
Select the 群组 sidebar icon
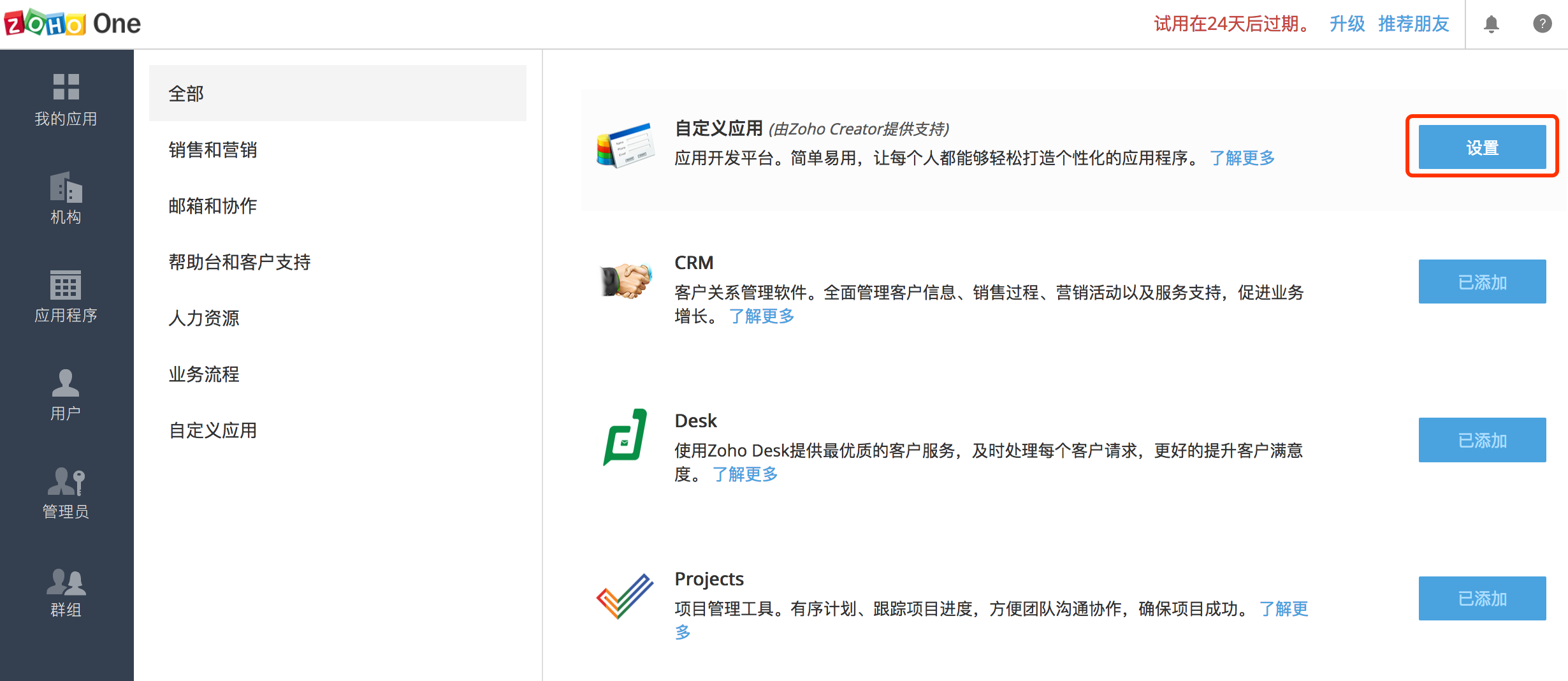(x=66, y=581)
